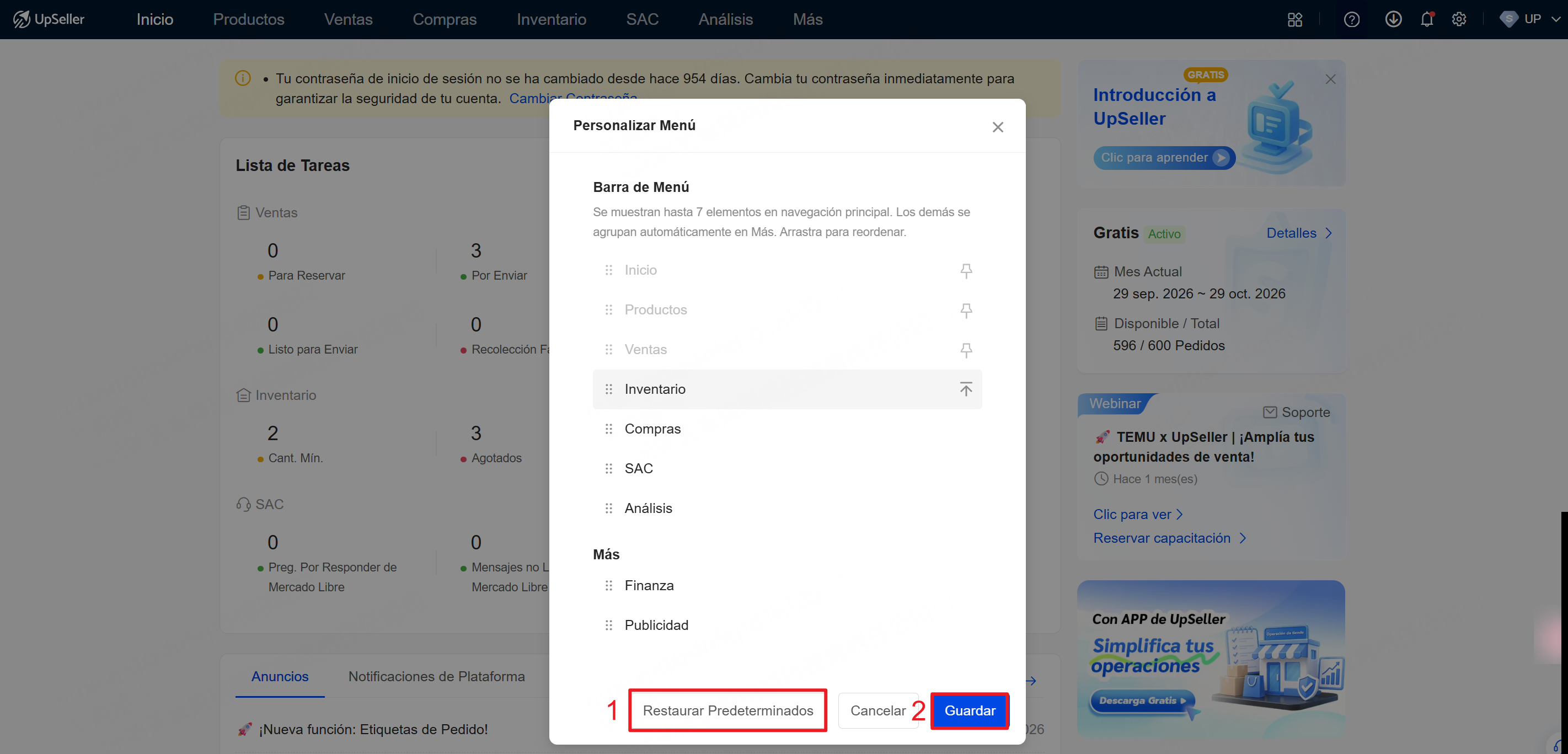Click the drag handle next to Finanza
The width and height of the screenshot is (1568, 754).
tap(609, 585)
